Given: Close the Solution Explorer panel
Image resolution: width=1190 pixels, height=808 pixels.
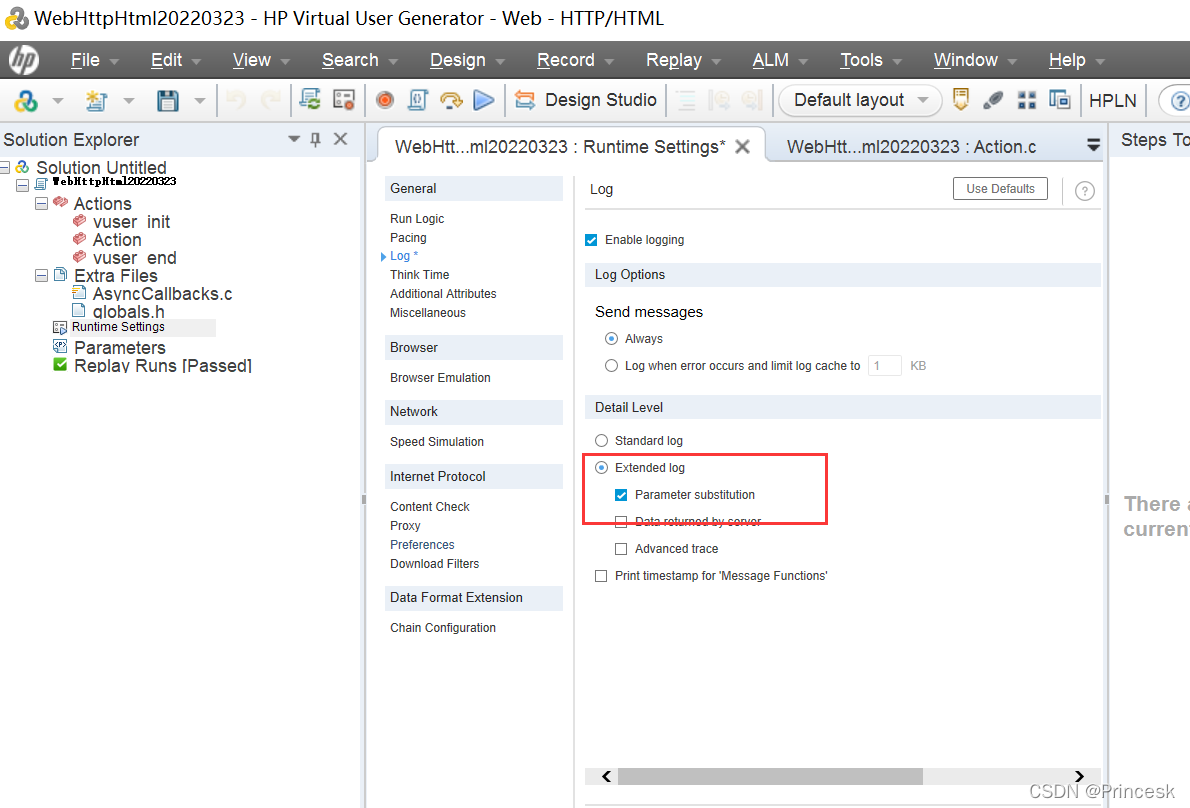Looking at the screenshot, I should pyautogui.click(x=341, y=139).
